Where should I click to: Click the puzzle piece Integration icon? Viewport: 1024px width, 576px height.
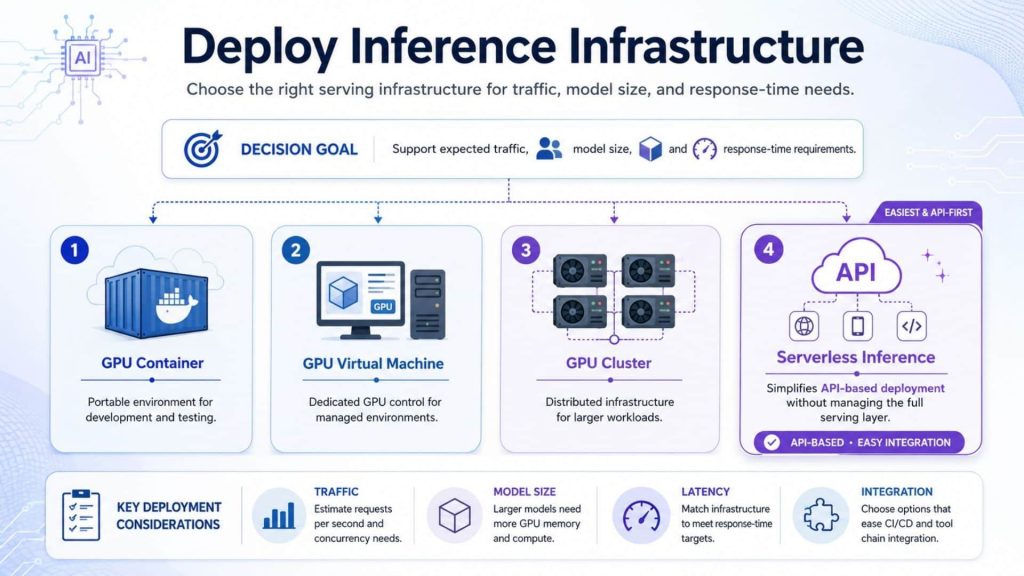[822, 515]
